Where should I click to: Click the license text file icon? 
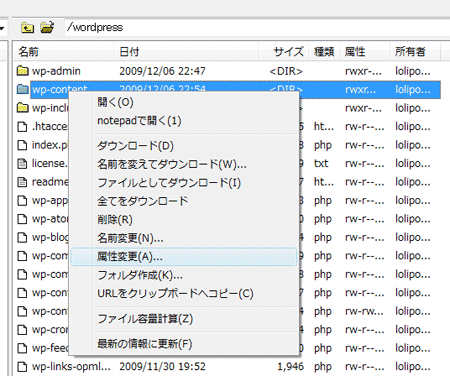[x=22, y=163]
